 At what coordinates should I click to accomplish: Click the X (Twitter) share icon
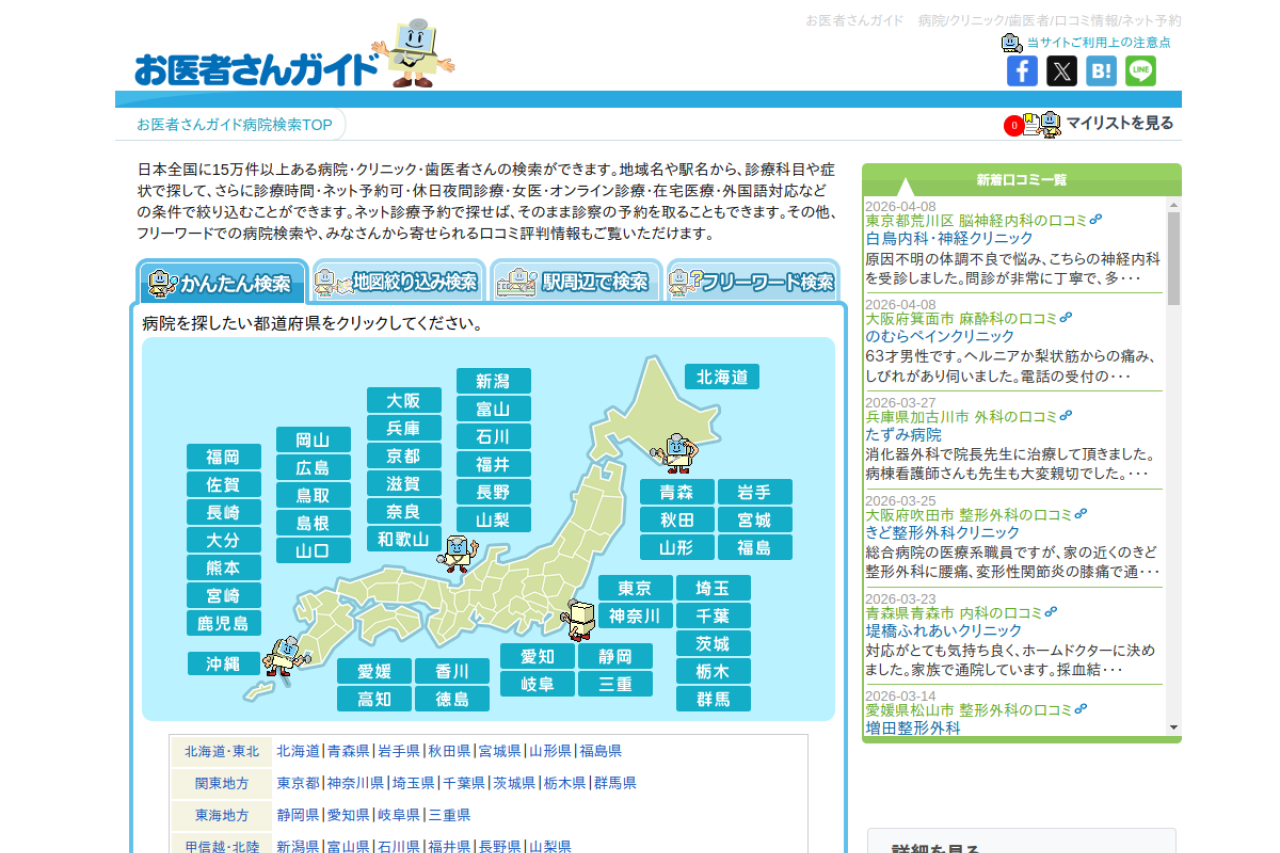(x=1061, y=71)
